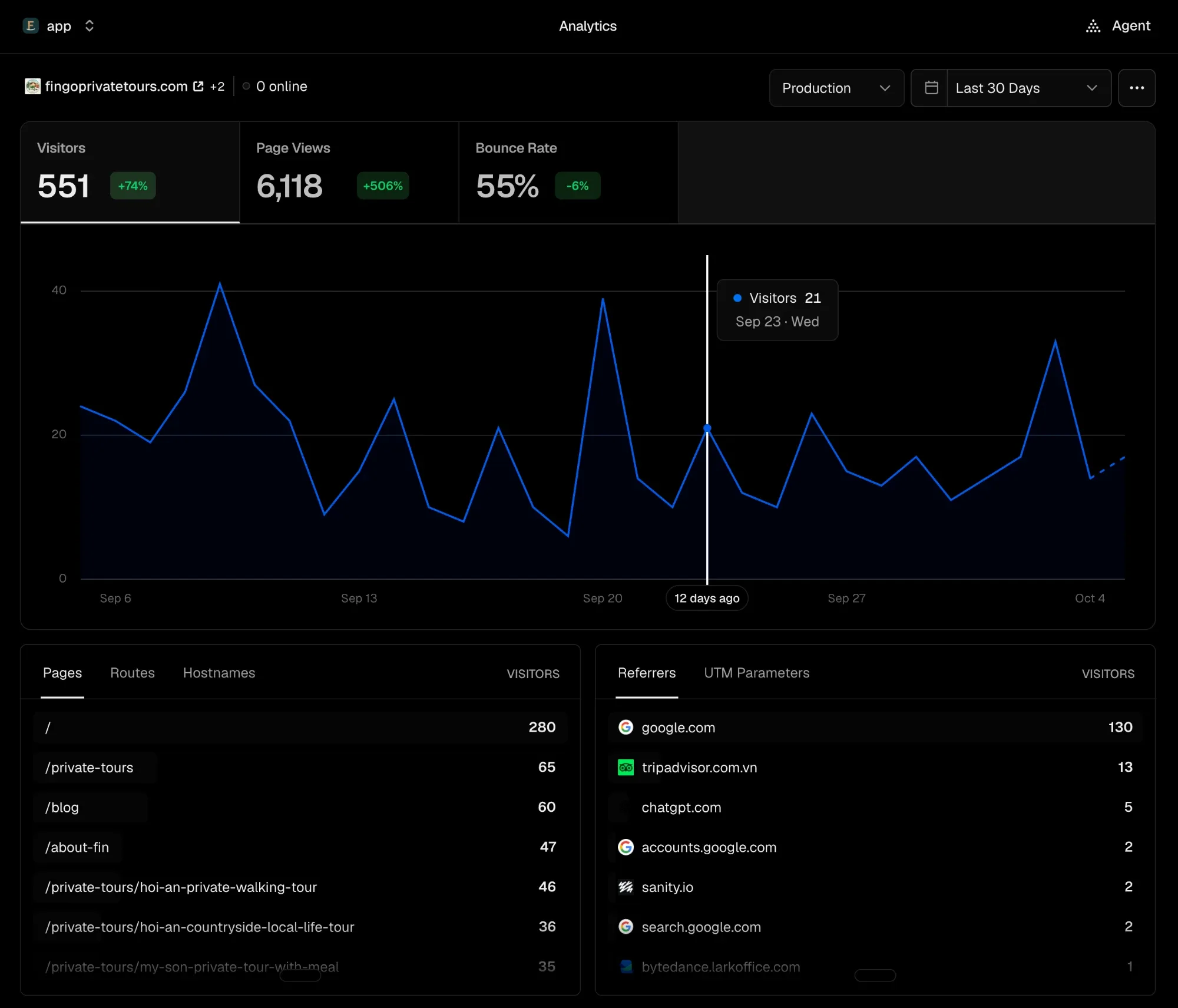Click the +74% visitors change badge
1178x1008 pixels.
[x=133, y=186]
